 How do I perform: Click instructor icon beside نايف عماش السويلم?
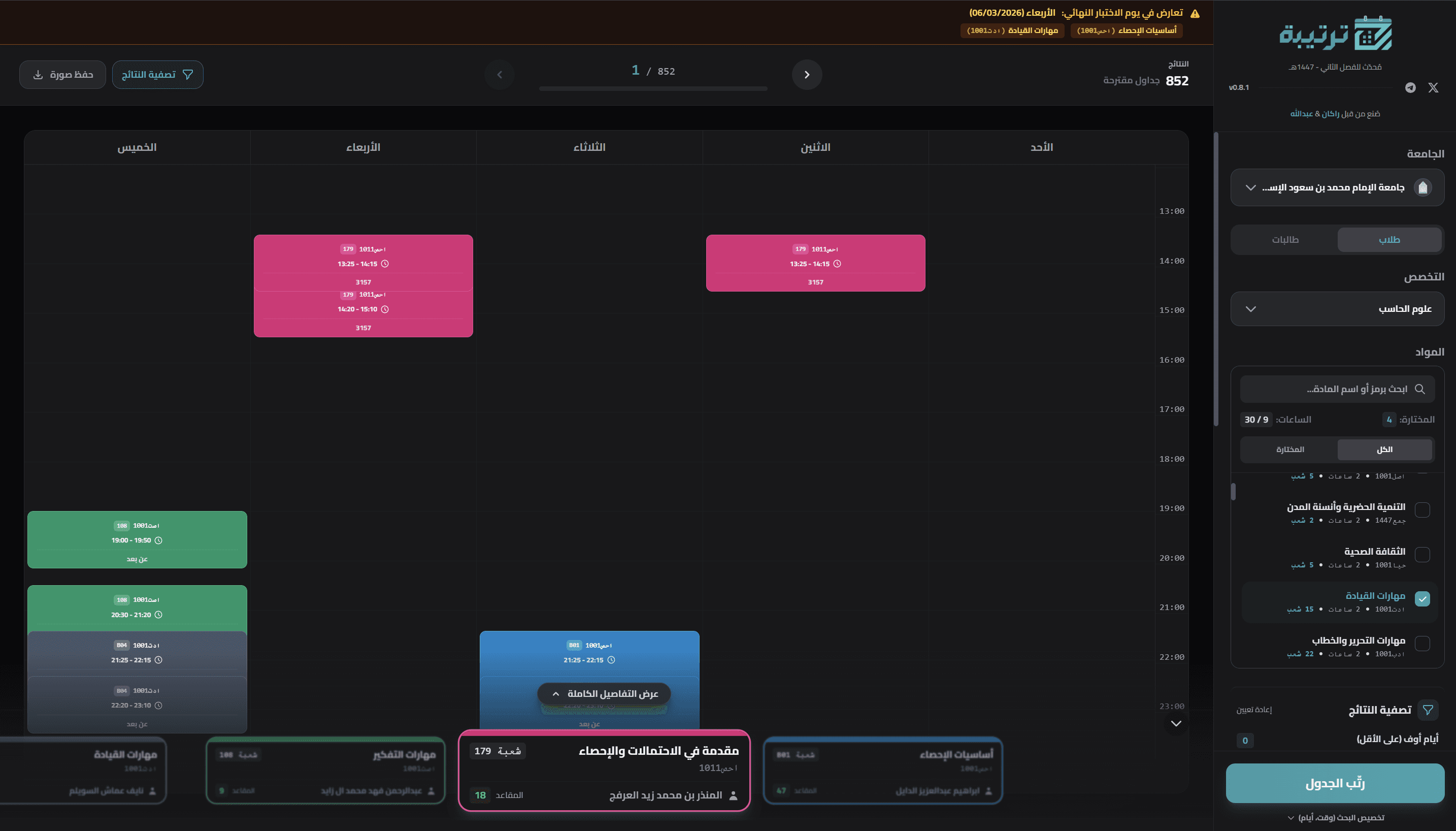[x=152, y=790]
